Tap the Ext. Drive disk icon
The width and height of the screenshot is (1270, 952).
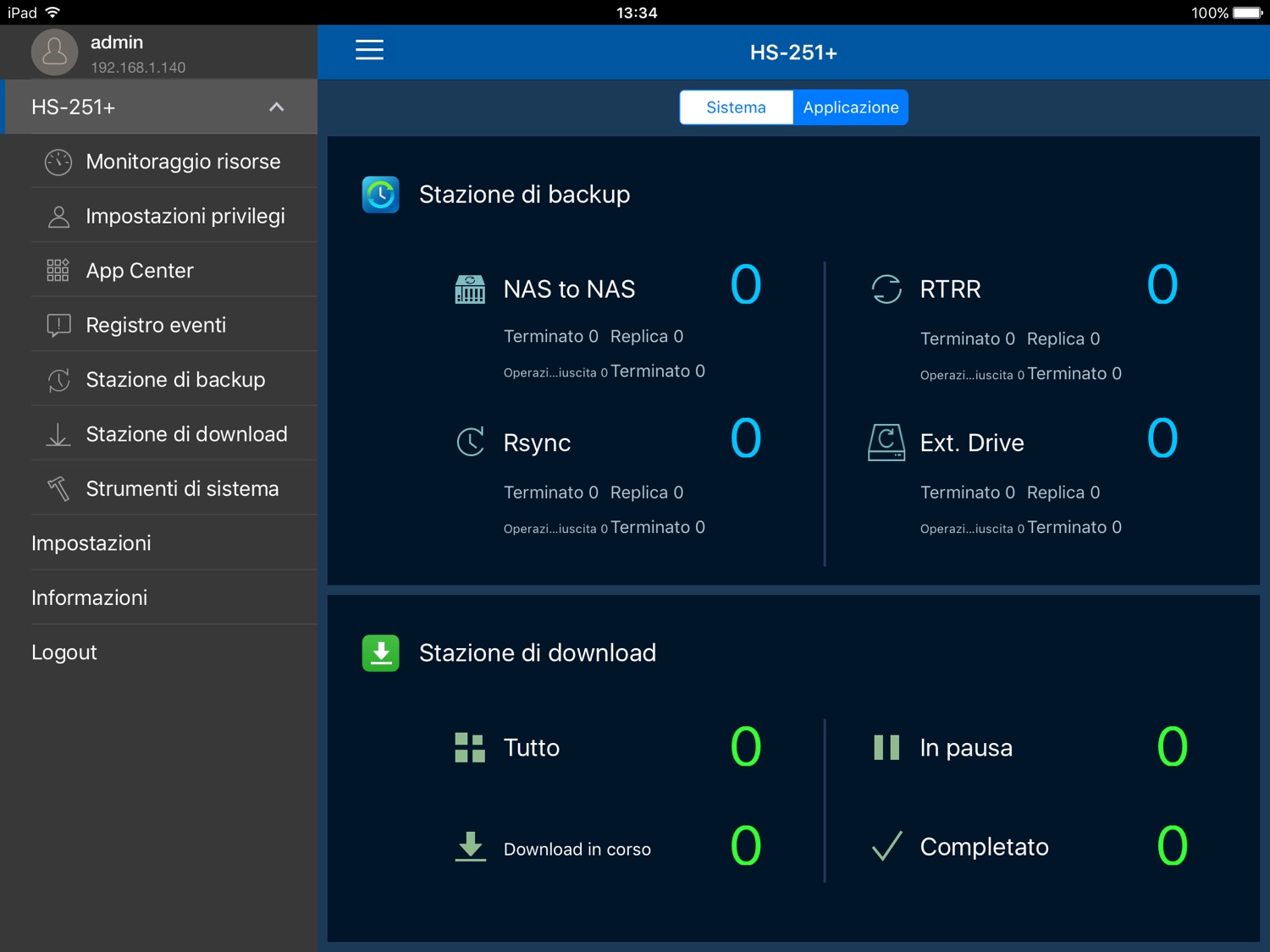coord(886,443)
